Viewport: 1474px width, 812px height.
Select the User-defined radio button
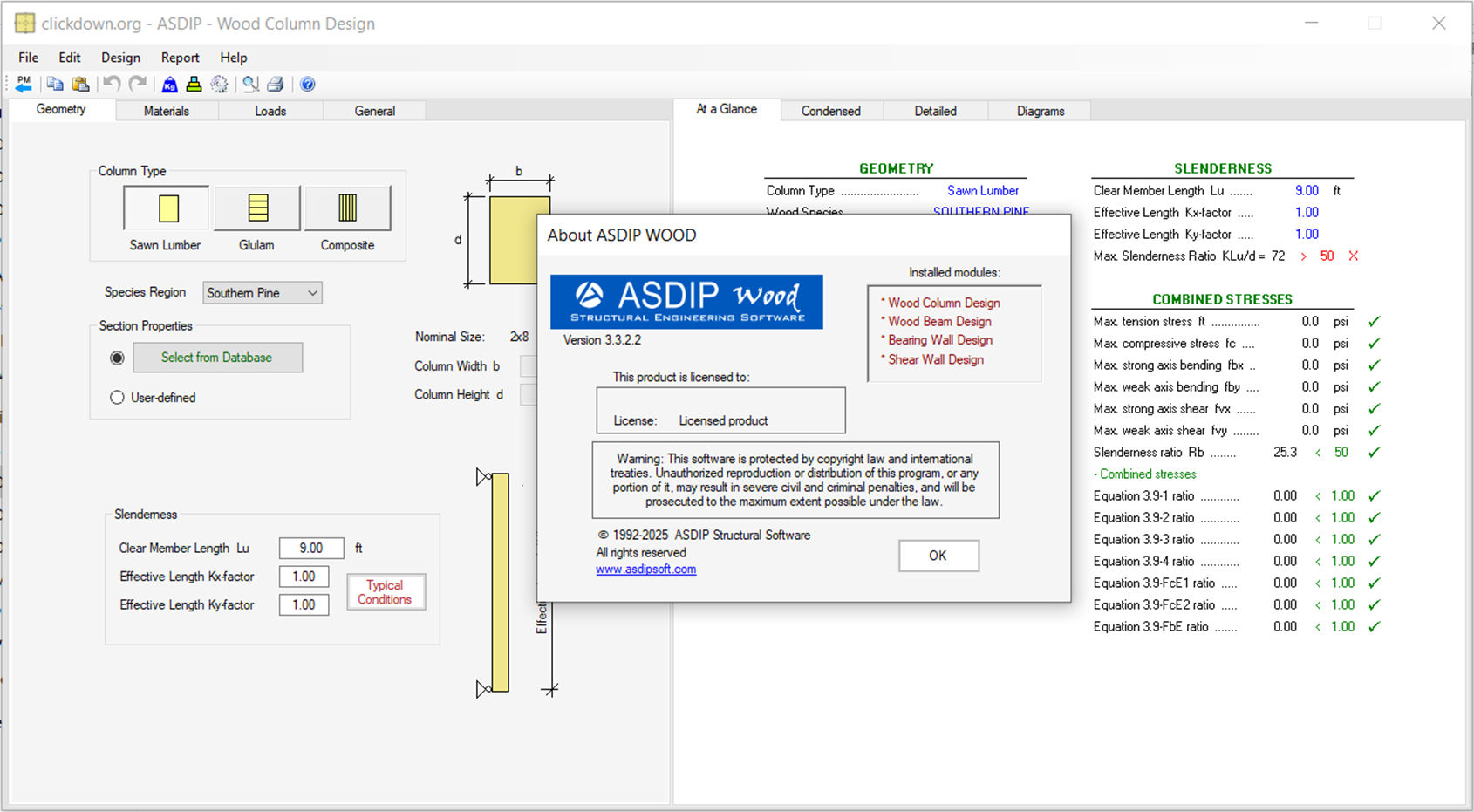coord(117,398)
